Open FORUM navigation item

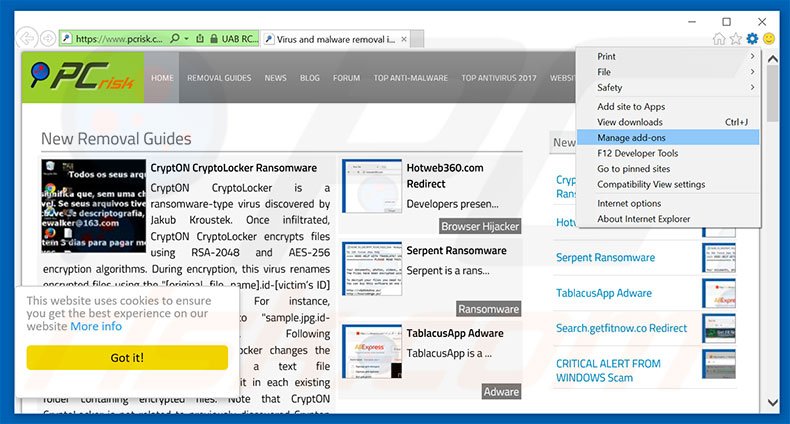point(347,78)
